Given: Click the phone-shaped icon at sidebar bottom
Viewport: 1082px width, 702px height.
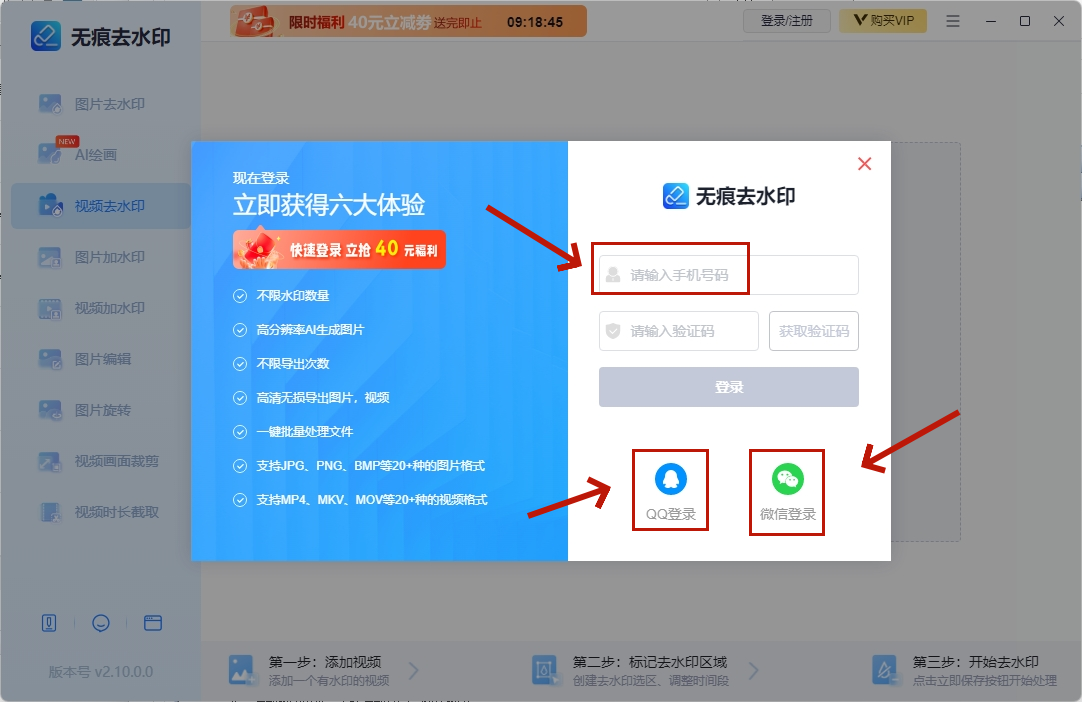Looking at the screenshot, I should [49, 623].
